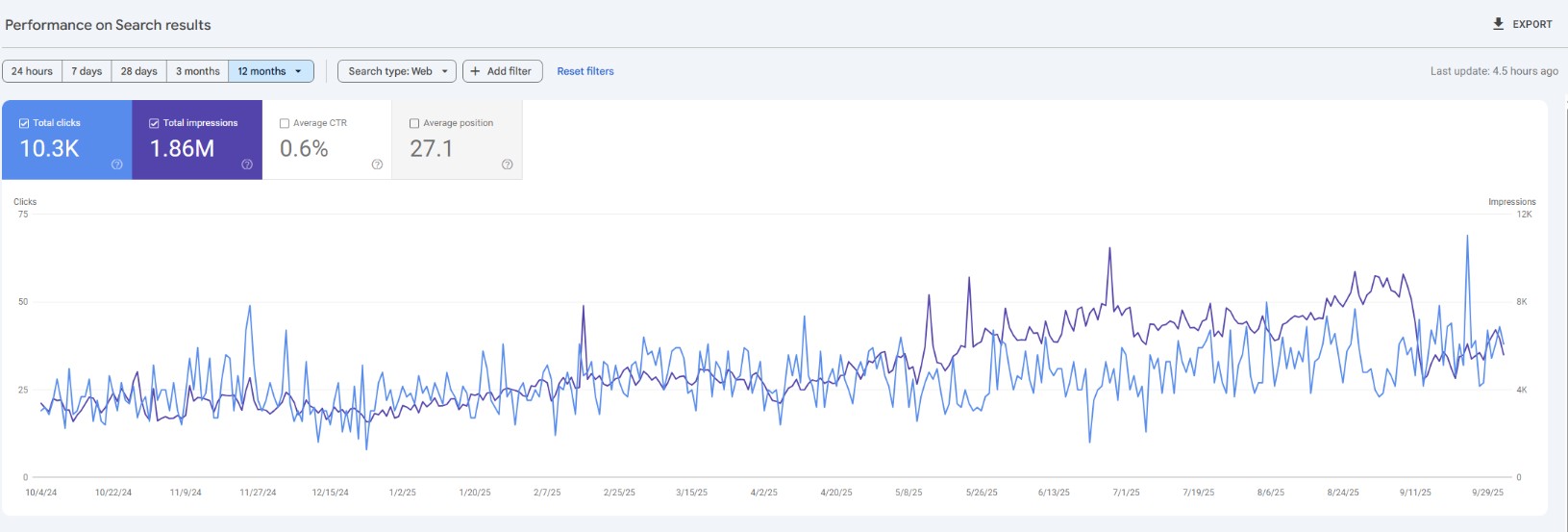Select the 3 months date range

pyautogui.click(x=197, y=71)
